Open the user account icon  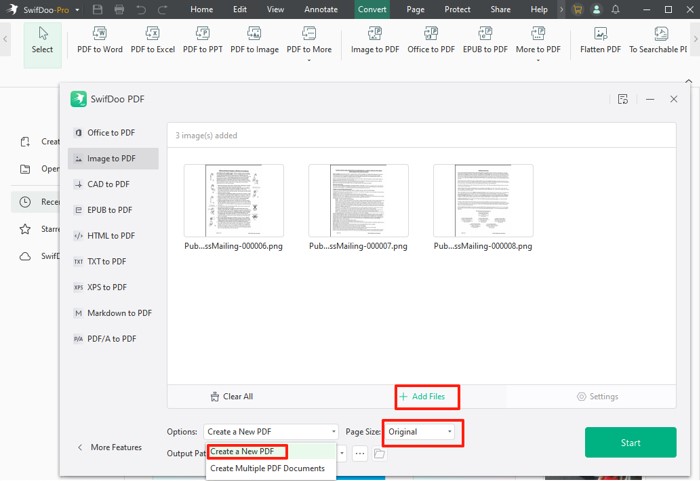point(596,9)
